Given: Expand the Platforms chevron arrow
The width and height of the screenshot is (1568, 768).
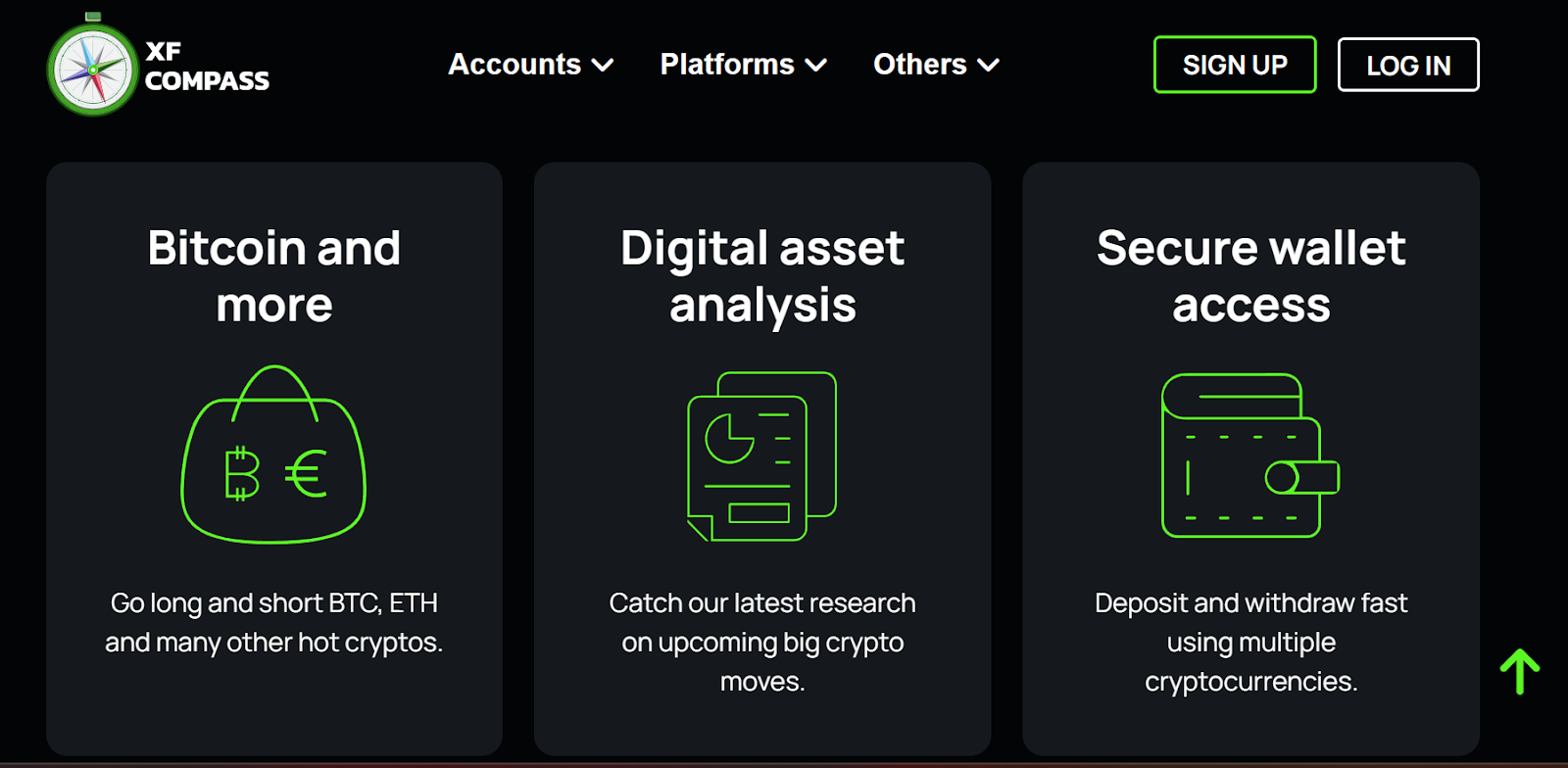Looking at the screenshot, I should [x=816, y=66].
